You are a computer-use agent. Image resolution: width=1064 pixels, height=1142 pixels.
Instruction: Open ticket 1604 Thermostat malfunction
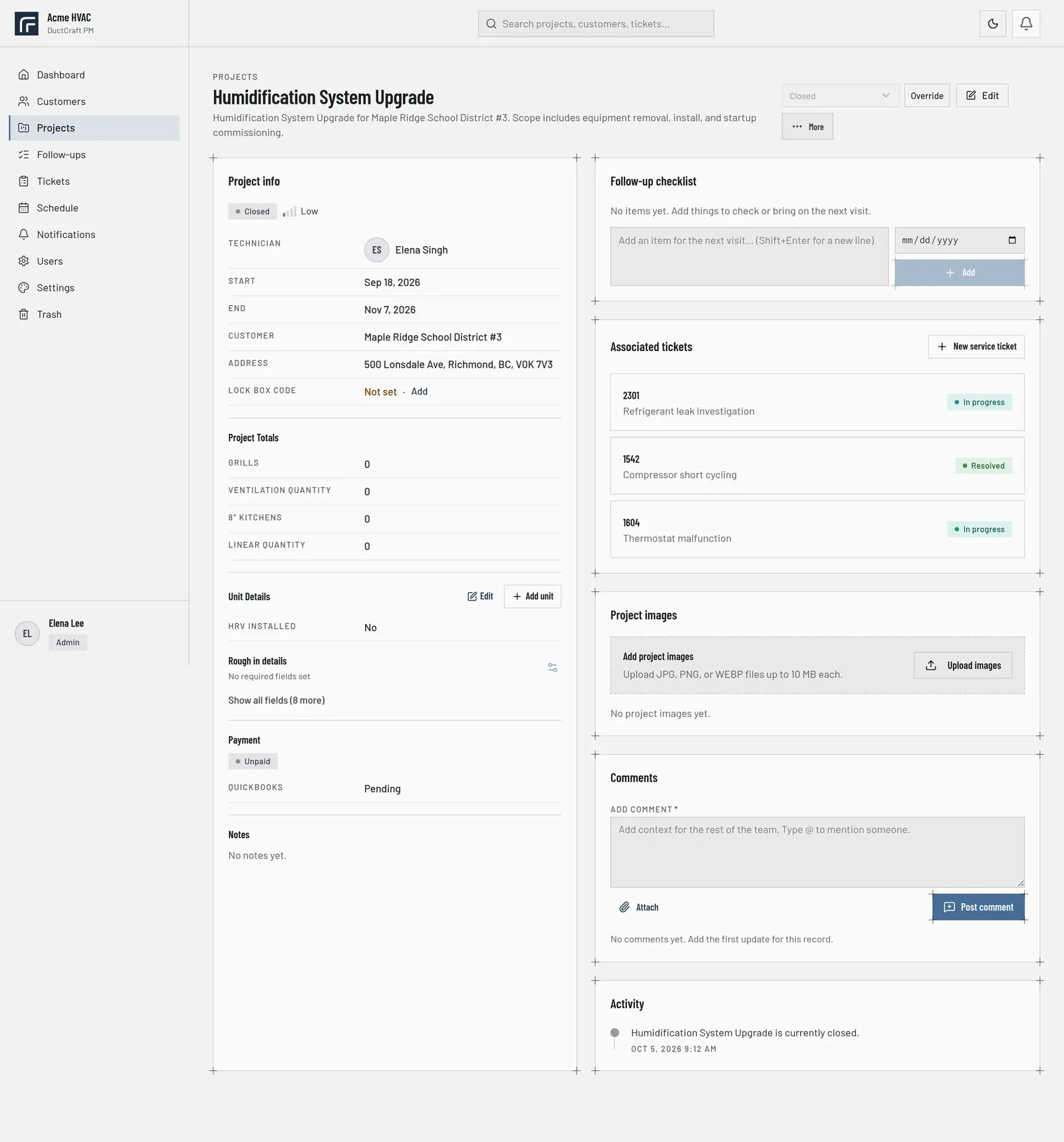pos(817,529)
